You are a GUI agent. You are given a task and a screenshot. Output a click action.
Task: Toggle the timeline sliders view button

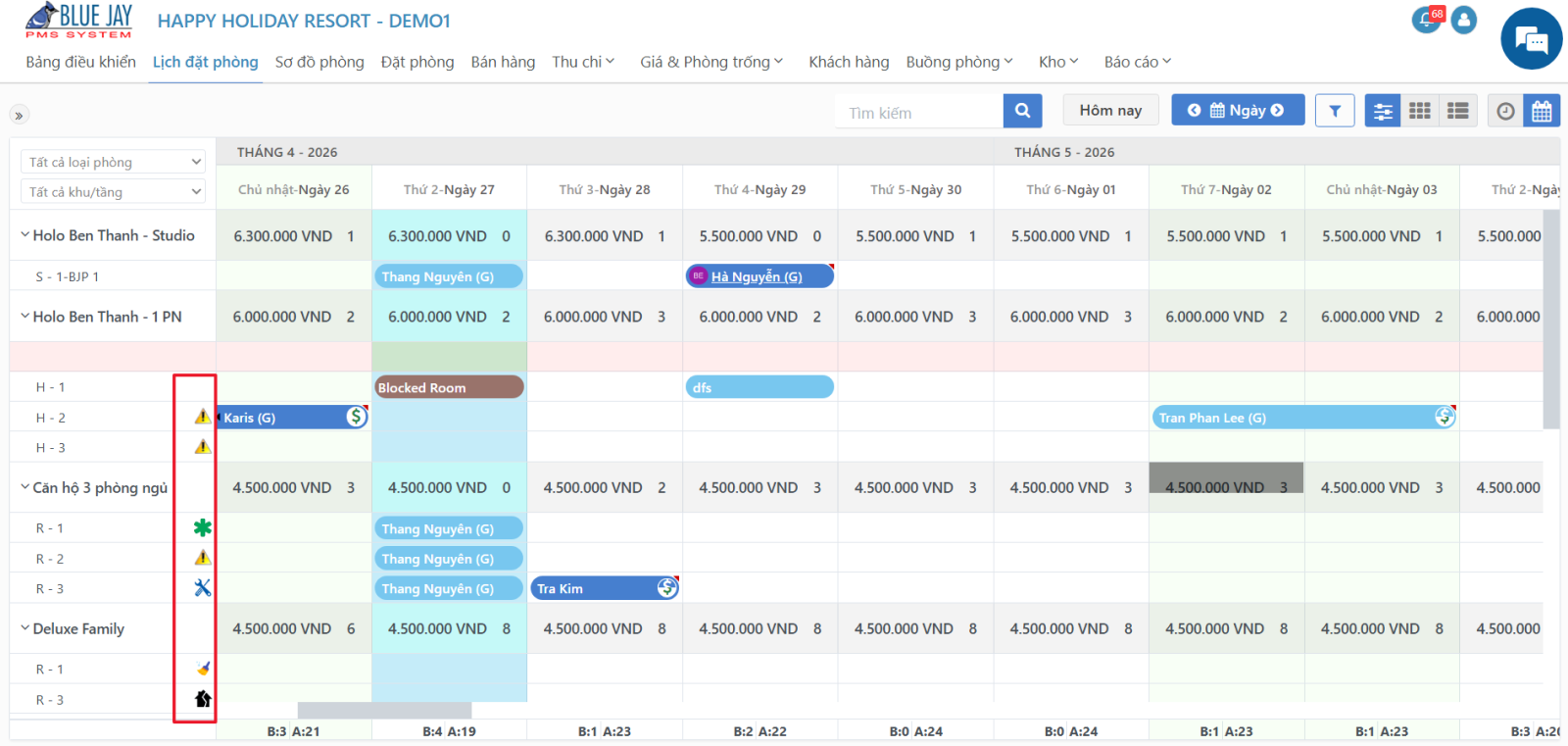click(x=1383, y=111)
